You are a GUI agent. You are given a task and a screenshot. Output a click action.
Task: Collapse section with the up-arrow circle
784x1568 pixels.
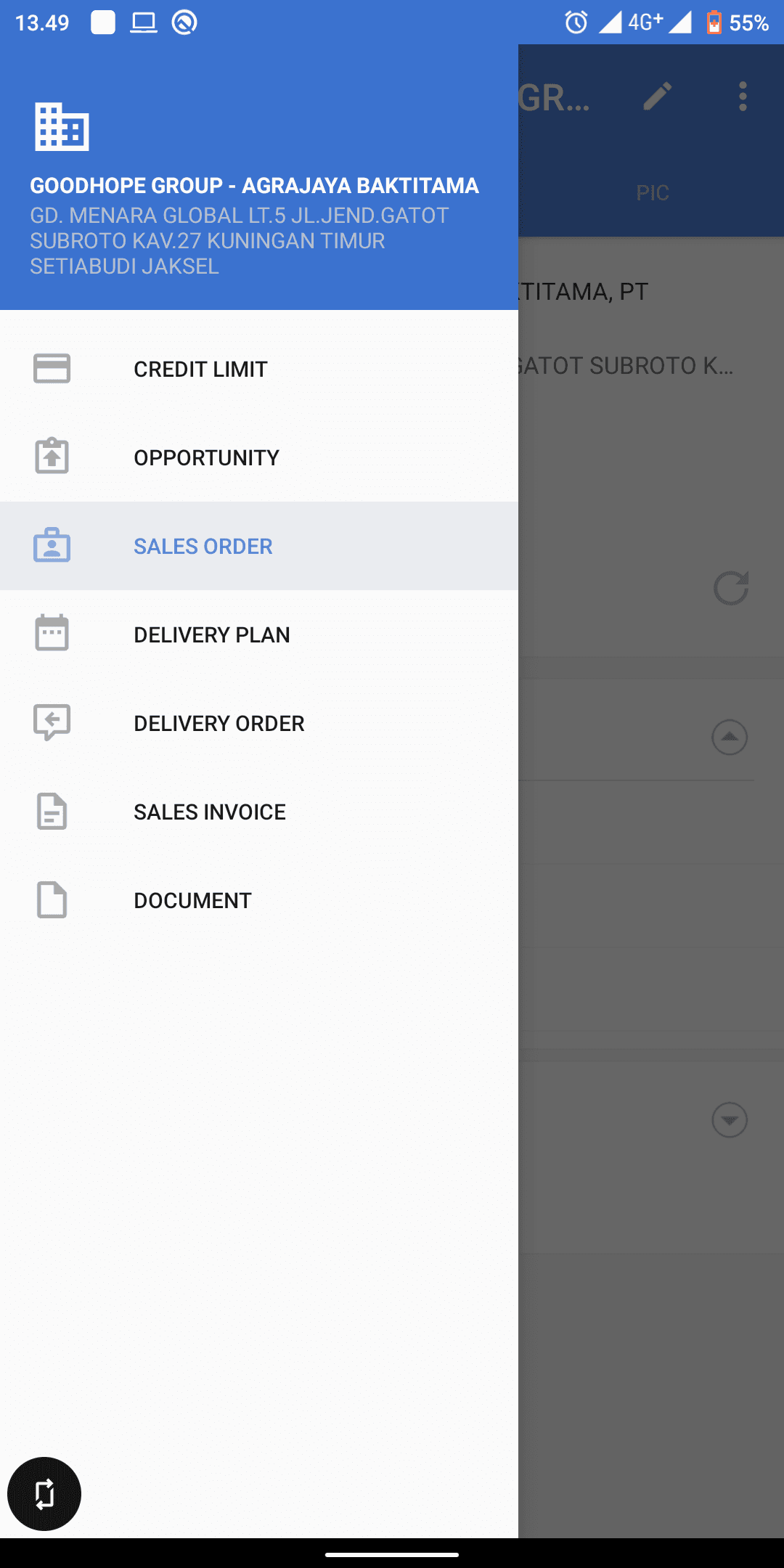pos(730,738)
